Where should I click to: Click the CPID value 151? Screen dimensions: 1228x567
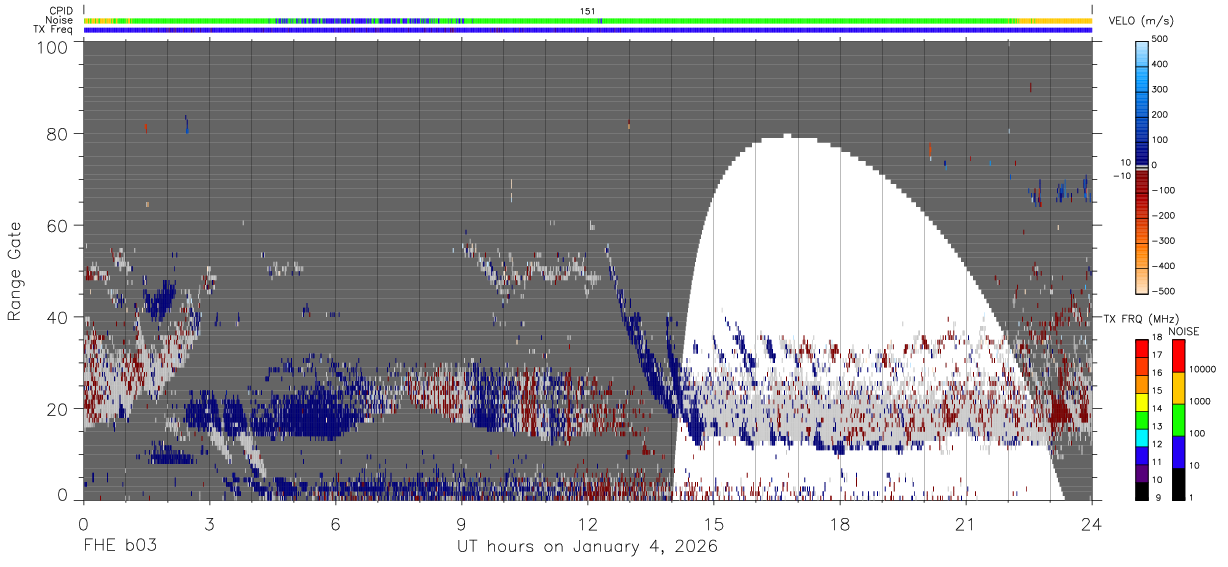[588, 11]
